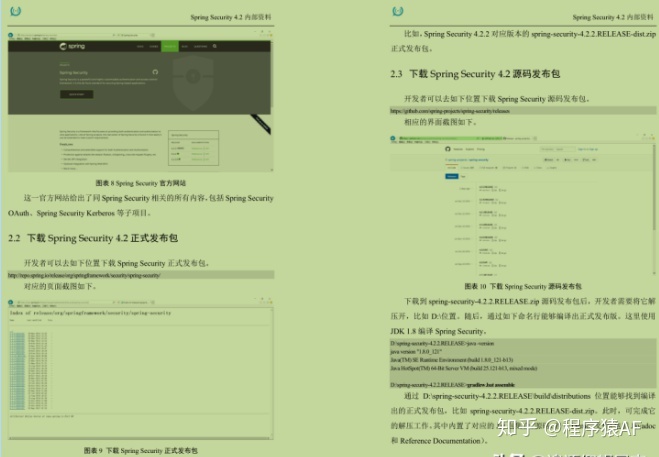Viewport: 659px width, 457px height.
Task: Select caption 图表 9 下载 Spring Security 正式发布包
Action: 140,451
